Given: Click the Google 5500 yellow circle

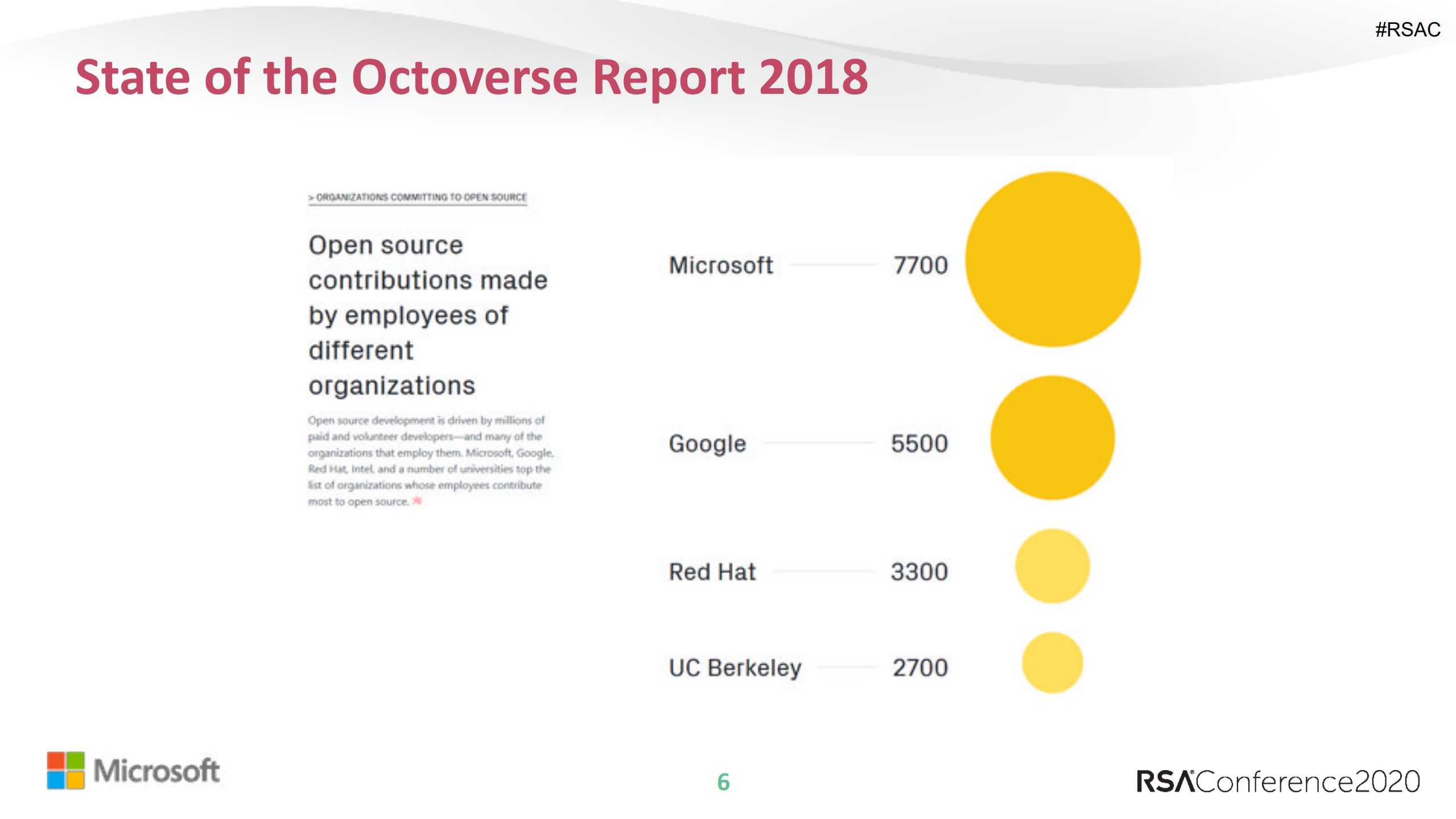Looking at the screenshot, I should pos(1052,438).
